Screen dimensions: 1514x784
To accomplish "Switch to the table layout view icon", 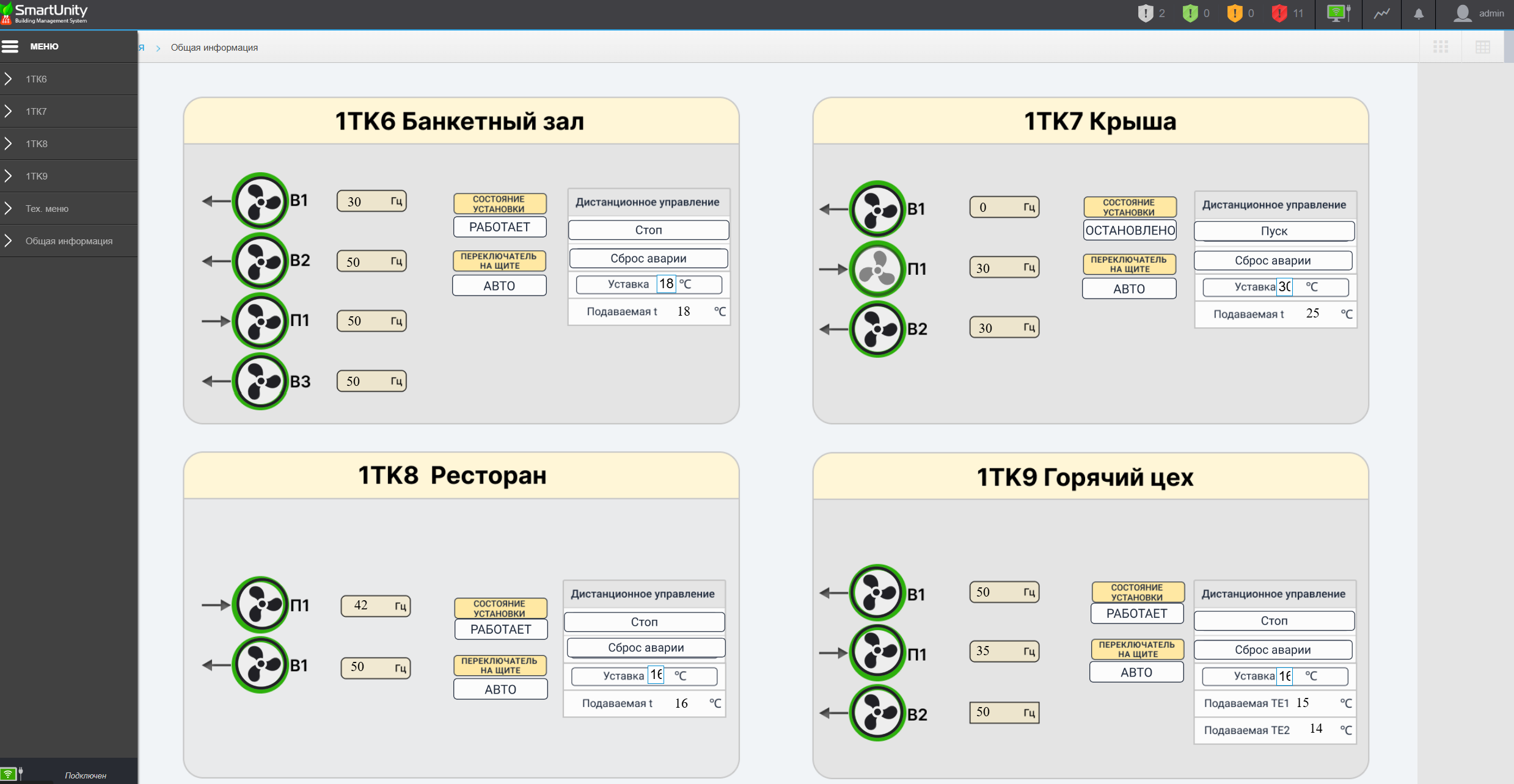I will pos(1483,47).
